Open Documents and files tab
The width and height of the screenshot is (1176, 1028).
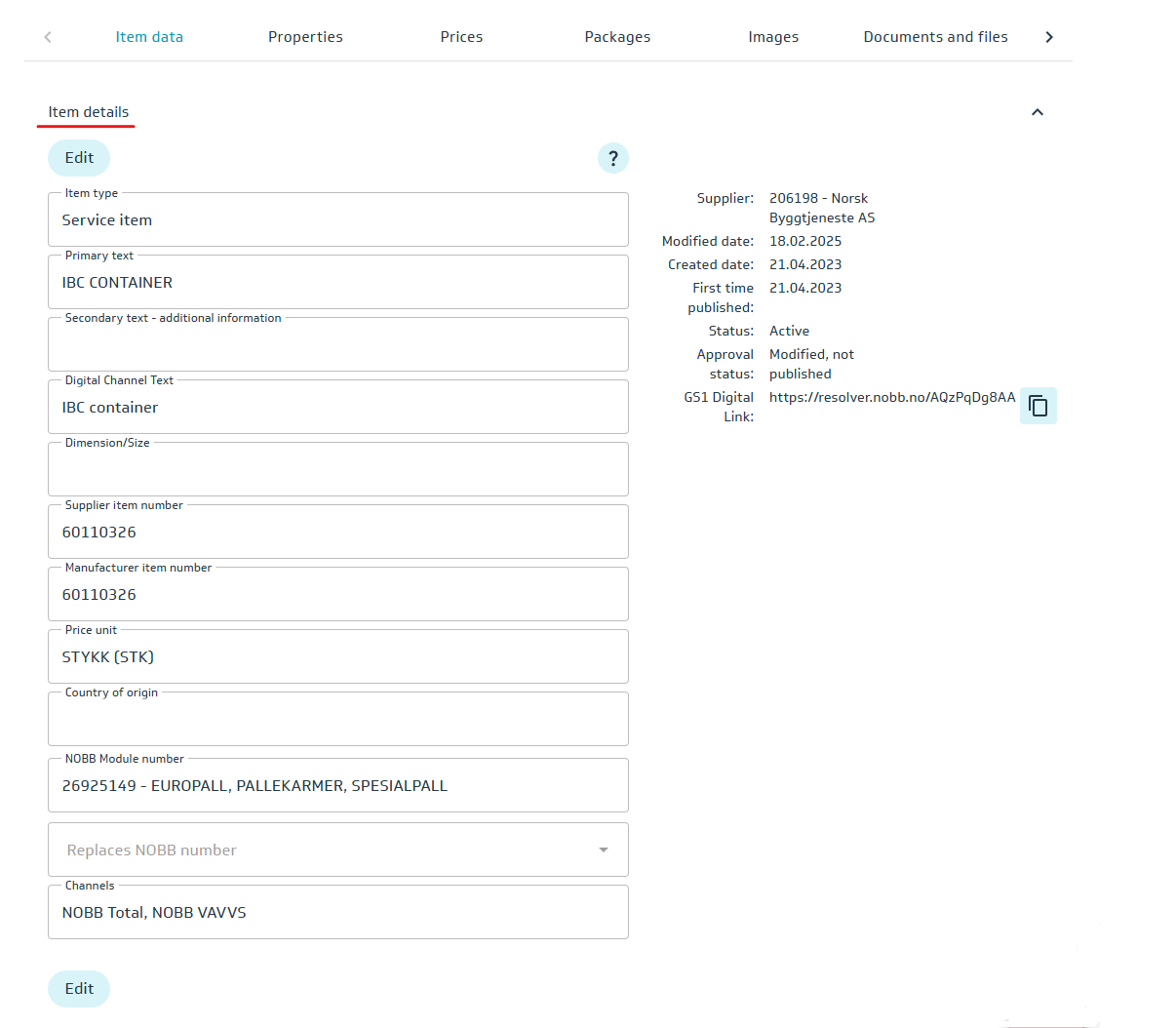click(x=935, y=37)
